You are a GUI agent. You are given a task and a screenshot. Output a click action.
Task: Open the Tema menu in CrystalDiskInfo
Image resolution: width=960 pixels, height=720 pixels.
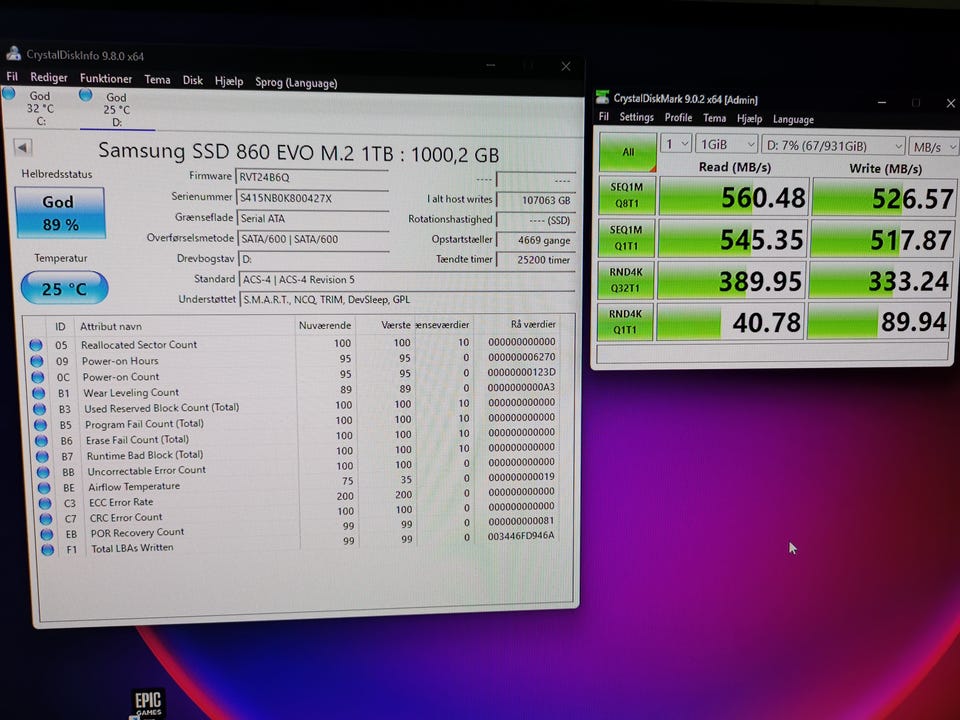(x=157, y=80)
